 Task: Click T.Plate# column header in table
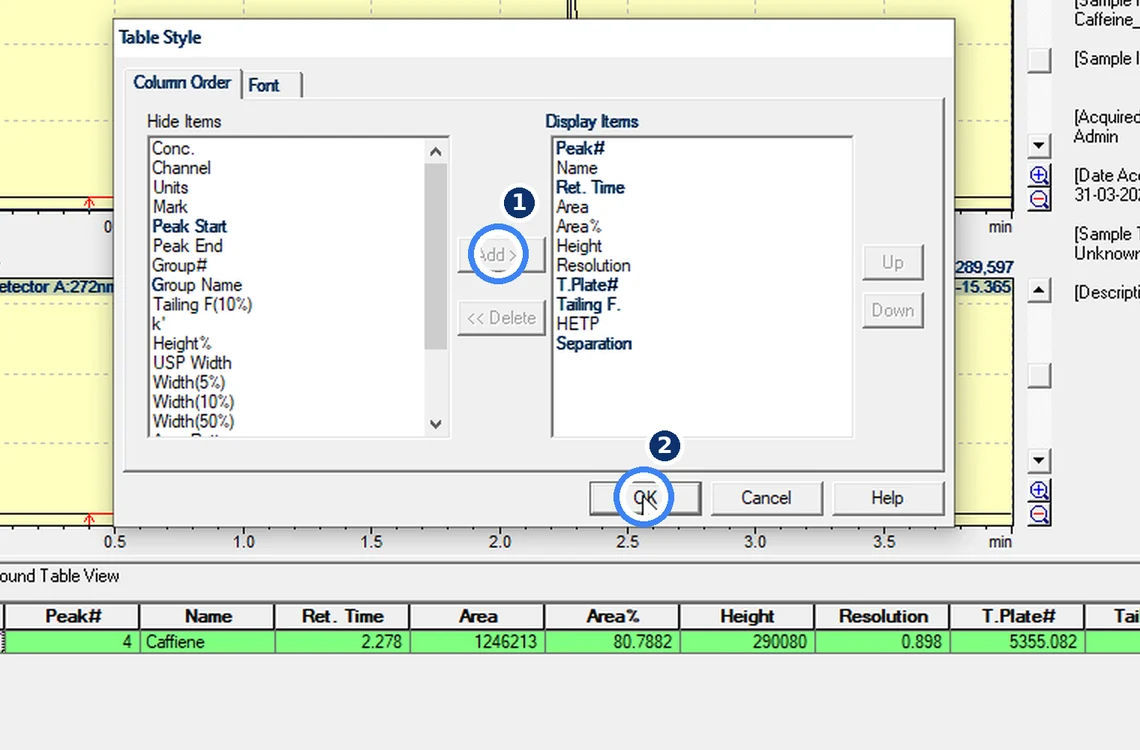pos(1017,616)
